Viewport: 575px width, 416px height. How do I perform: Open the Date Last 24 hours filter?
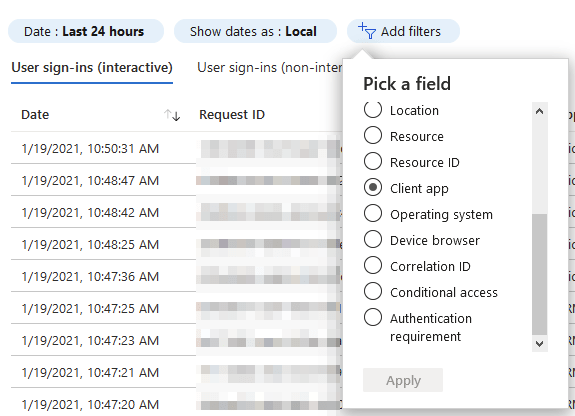[x=86, y=31]
